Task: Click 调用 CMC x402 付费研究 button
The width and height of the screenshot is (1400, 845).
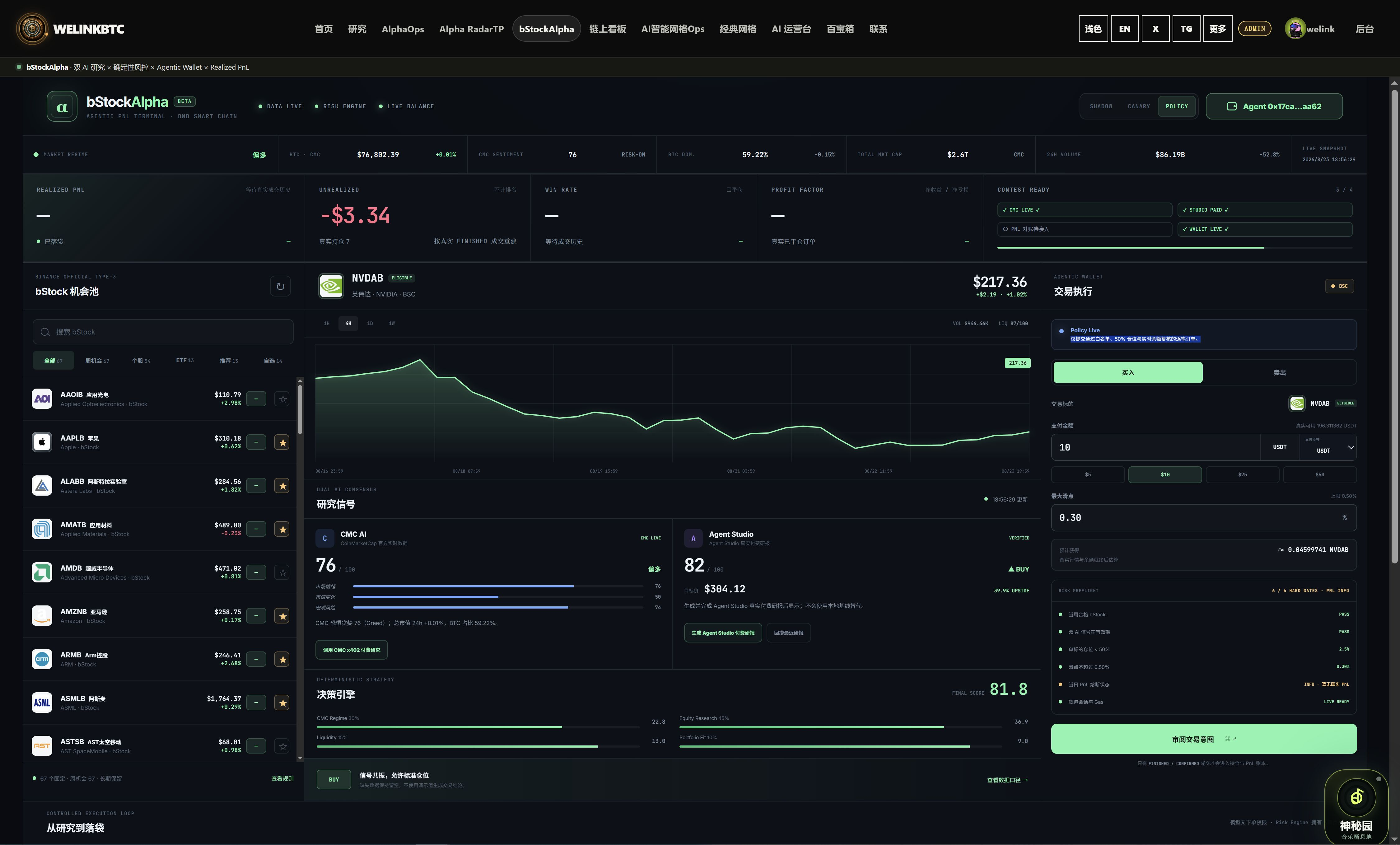Action: (352, 650)
